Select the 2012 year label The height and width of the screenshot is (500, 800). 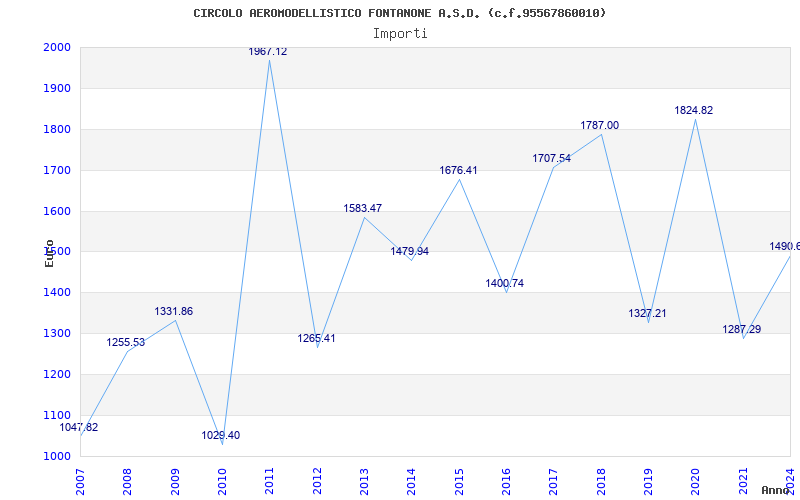point(317,481)
